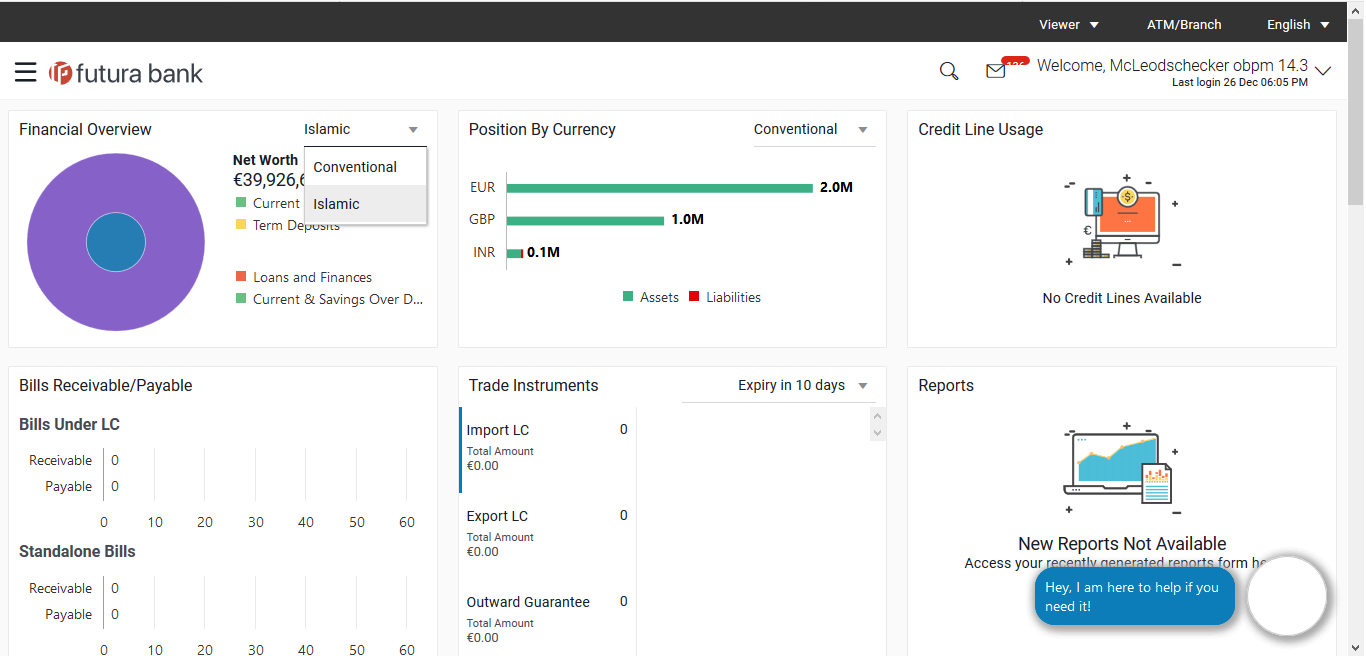Toggle Current & Savings Over D... legend
Screen dimensions: 1366x656
pyautogui.click(x=329, y=299)
